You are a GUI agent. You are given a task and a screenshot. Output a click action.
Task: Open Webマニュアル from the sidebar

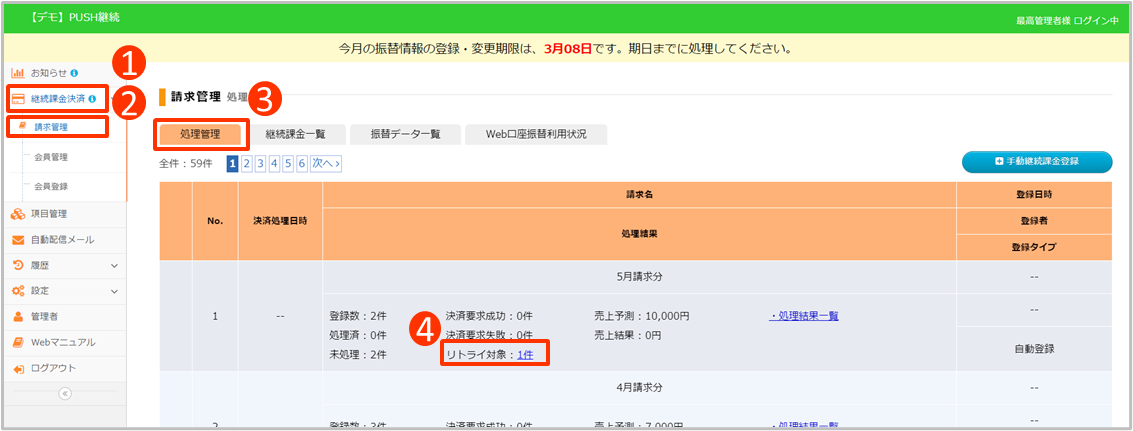tap(62, 343)
